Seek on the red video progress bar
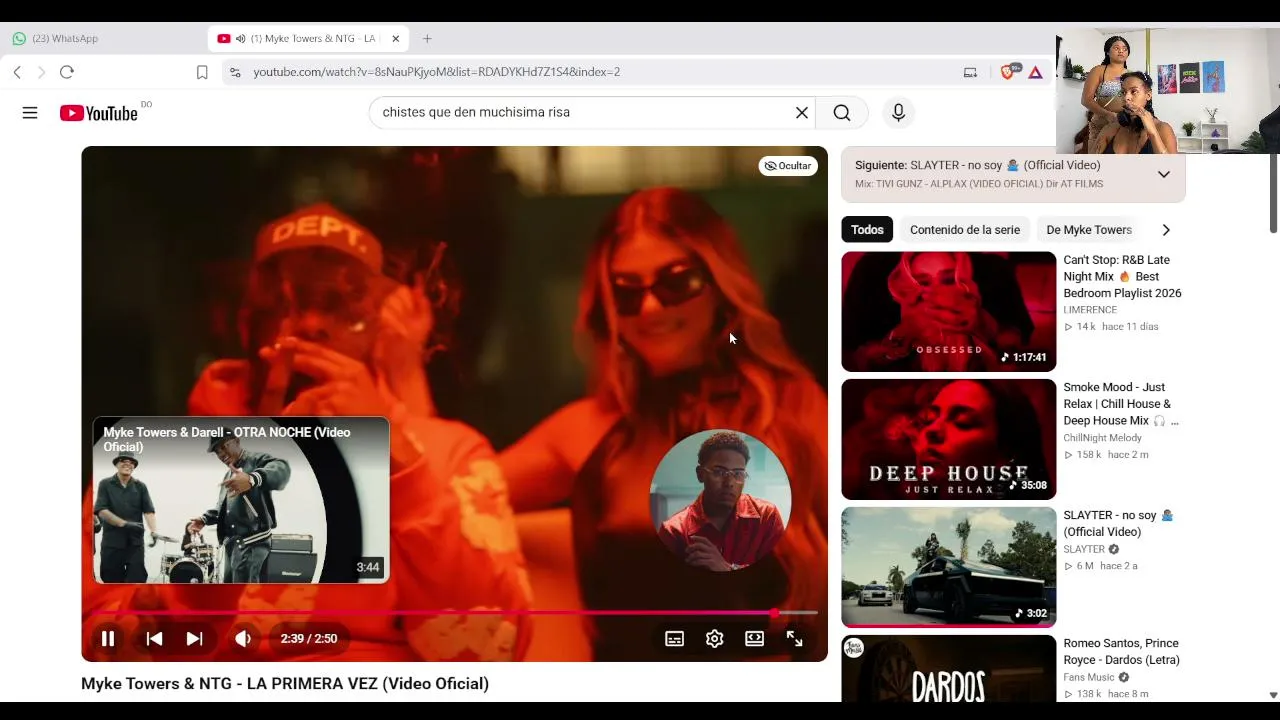 (x=455, y=613)
